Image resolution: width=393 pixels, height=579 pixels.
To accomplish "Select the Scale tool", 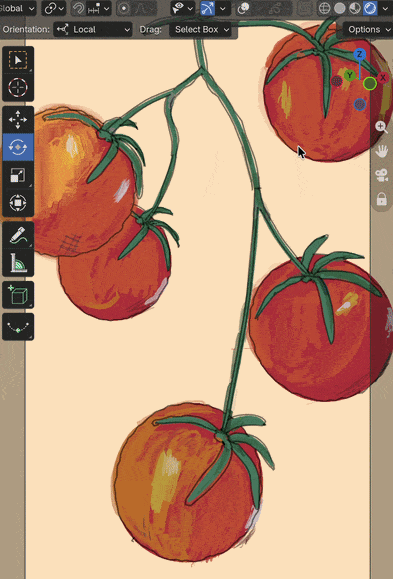I will [x=18, y=175].
